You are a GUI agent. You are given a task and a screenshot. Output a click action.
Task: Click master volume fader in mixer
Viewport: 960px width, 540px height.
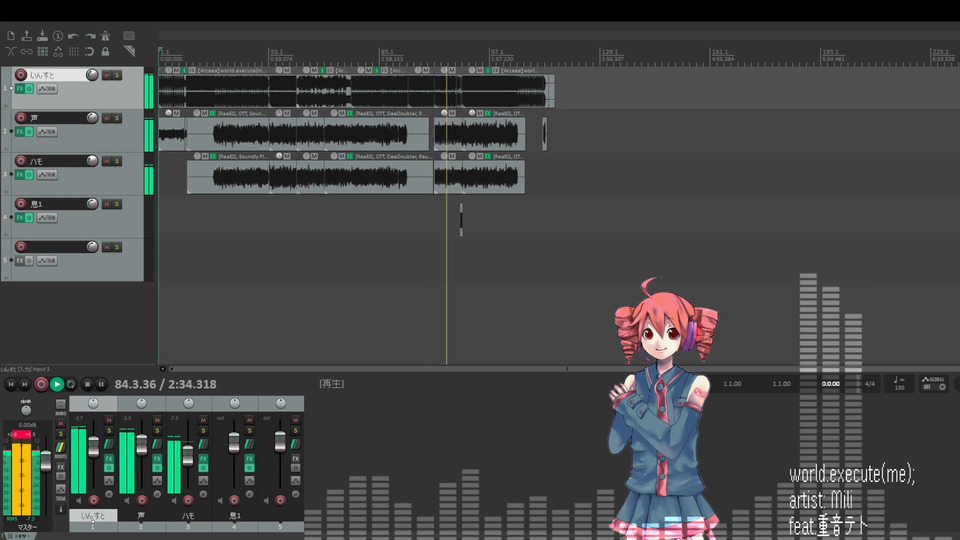click(x=46, y=462)
